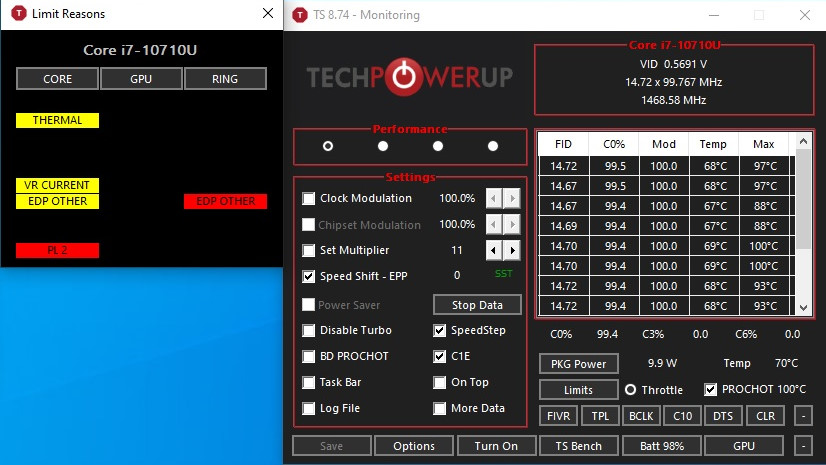Image resolution: width=826 pixels, height=465 pixels.
Task: Uncheck the C1E option
Action: [439, 357]
